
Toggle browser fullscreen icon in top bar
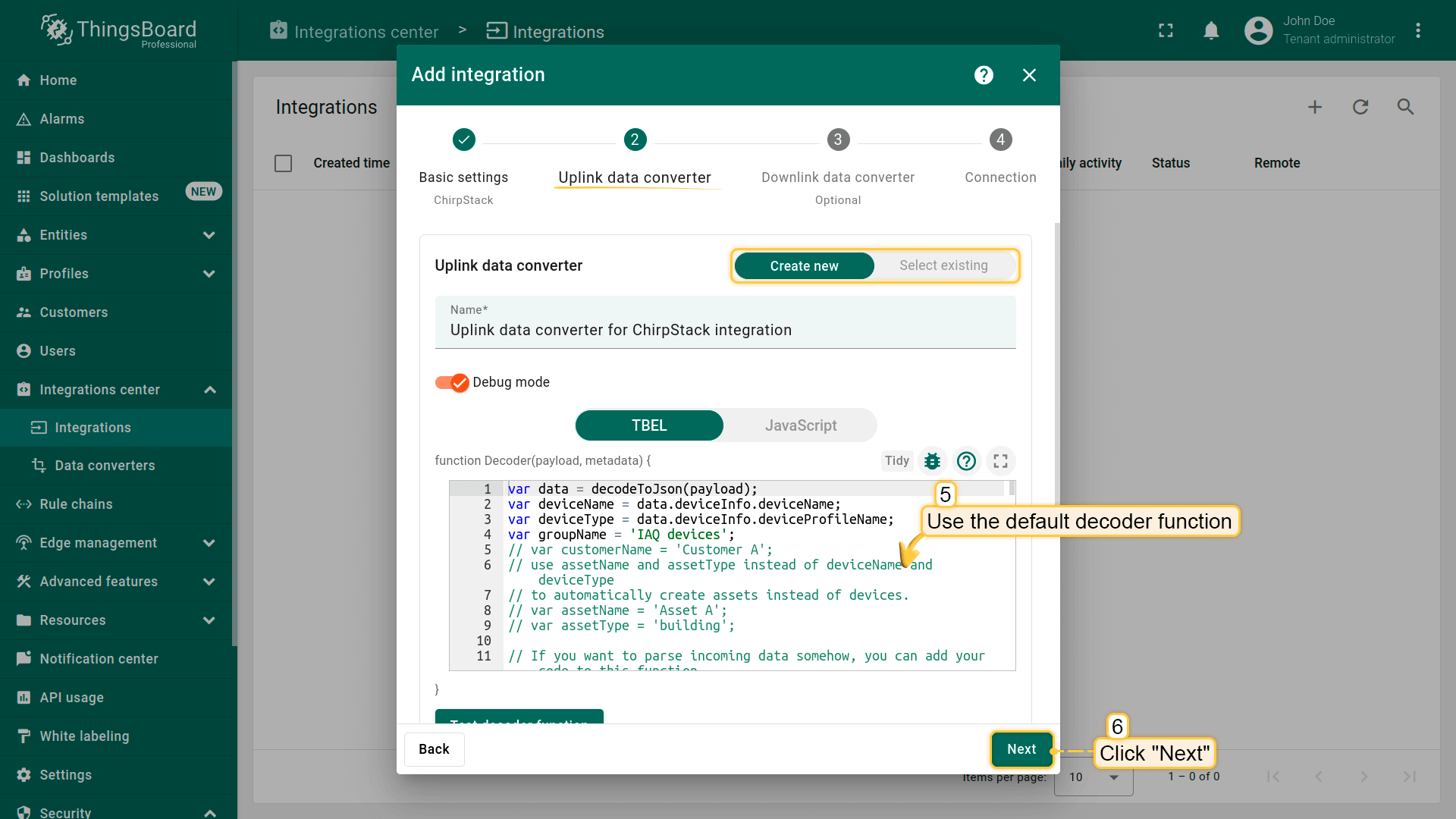click(1166, 31)
